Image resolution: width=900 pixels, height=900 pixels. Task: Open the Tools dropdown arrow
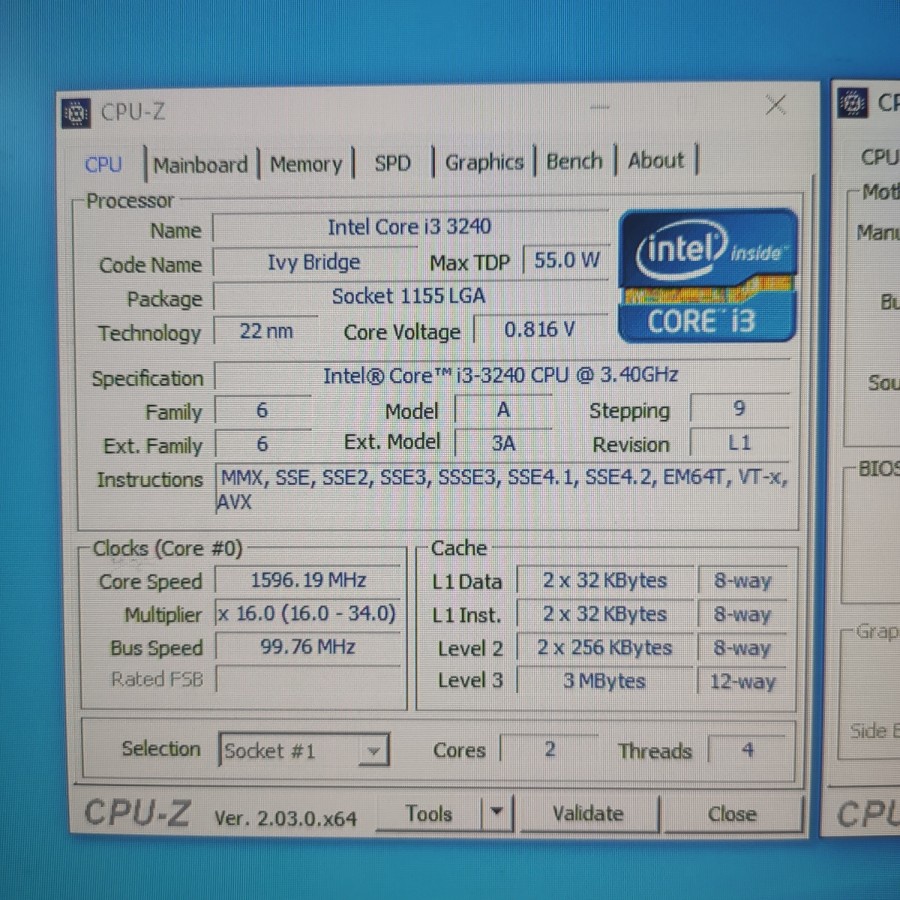[497, 813]
